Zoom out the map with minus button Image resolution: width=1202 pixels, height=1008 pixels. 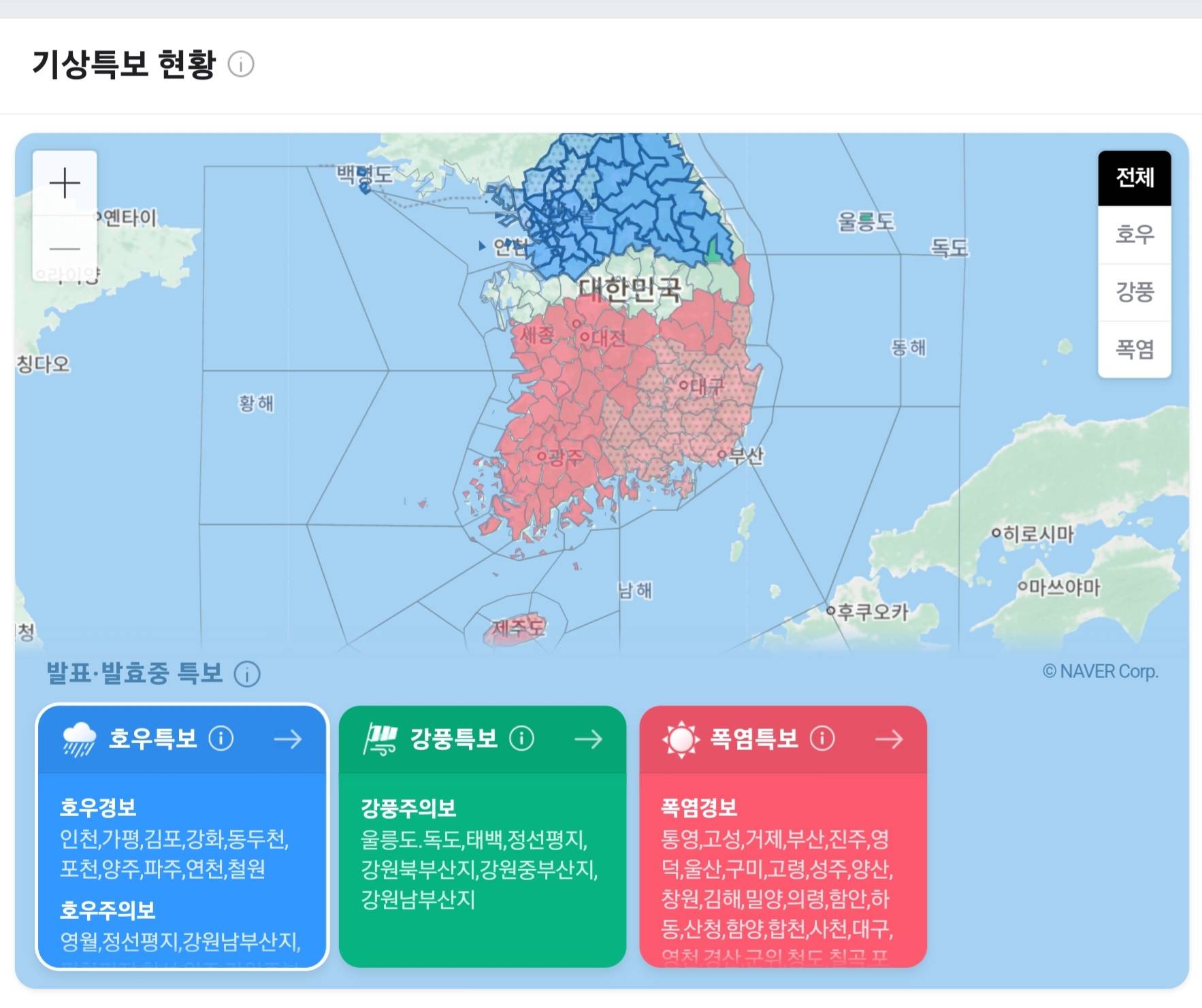coord(65,248)
